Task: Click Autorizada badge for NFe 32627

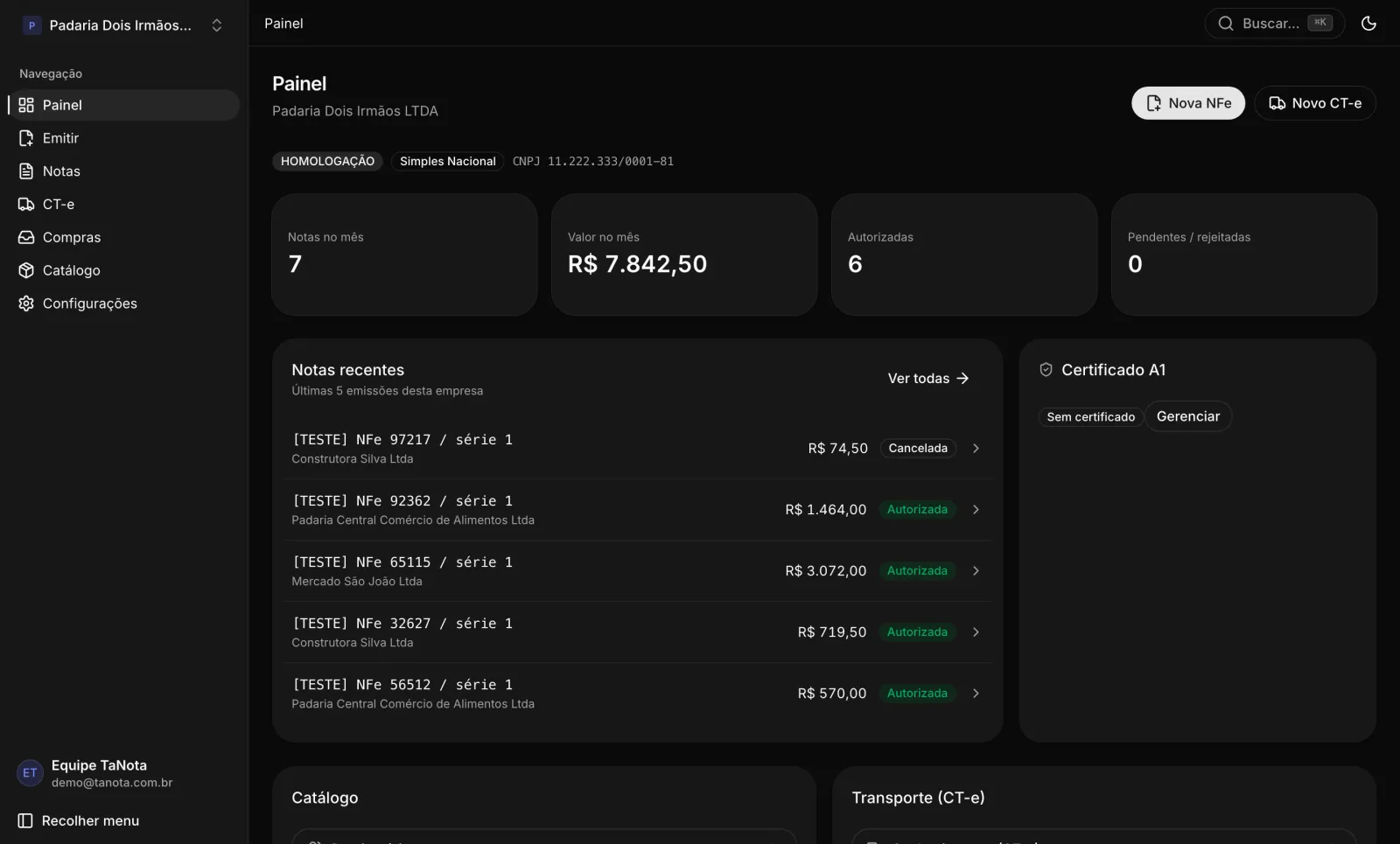Action: [917, 632]
